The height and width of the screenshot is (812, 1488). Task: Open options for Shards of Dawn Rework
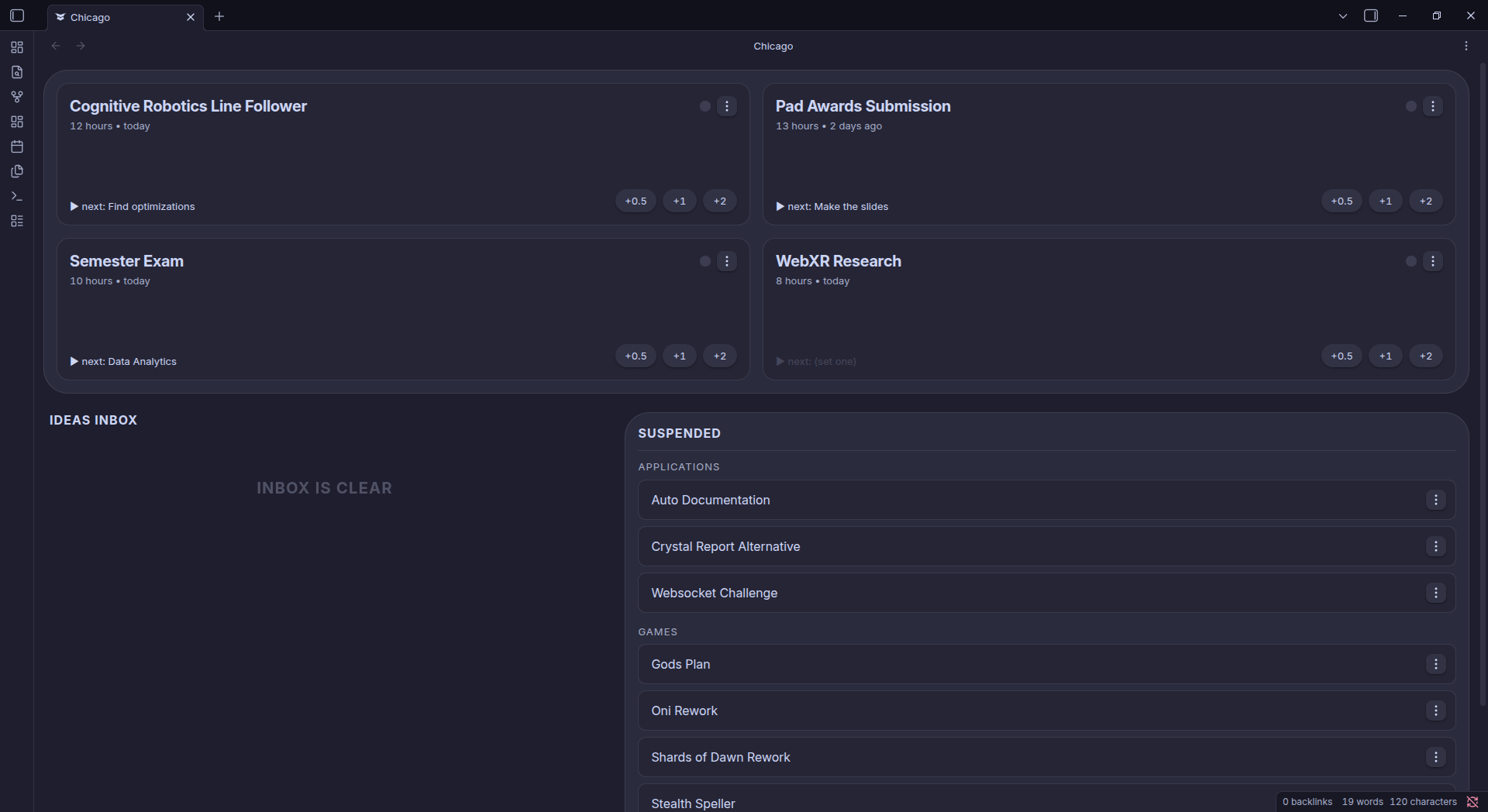(1436, 757)
